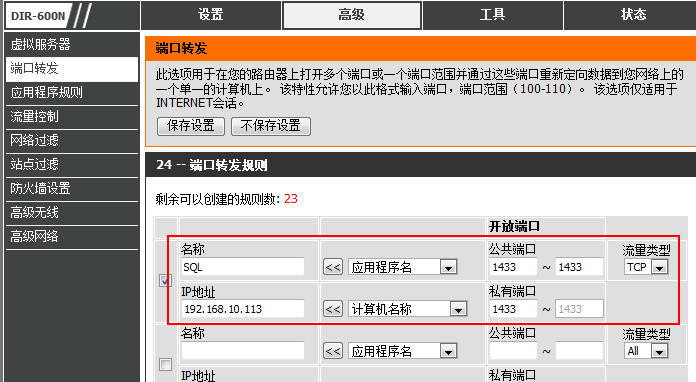Select the 高级 top tab
The image size is (696, 382).
352,15
